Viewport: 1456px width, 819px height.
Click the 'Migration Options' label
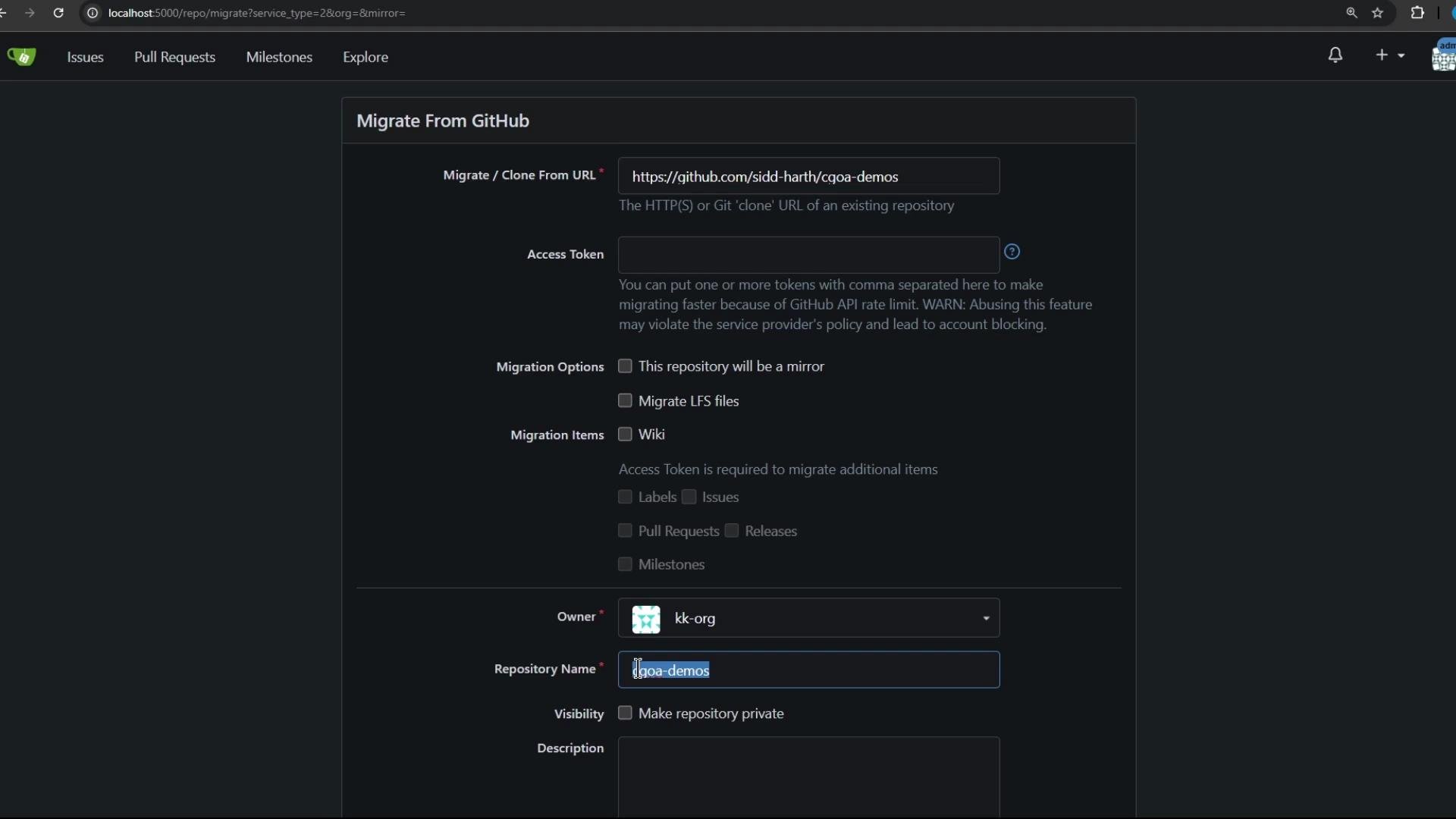550,367
